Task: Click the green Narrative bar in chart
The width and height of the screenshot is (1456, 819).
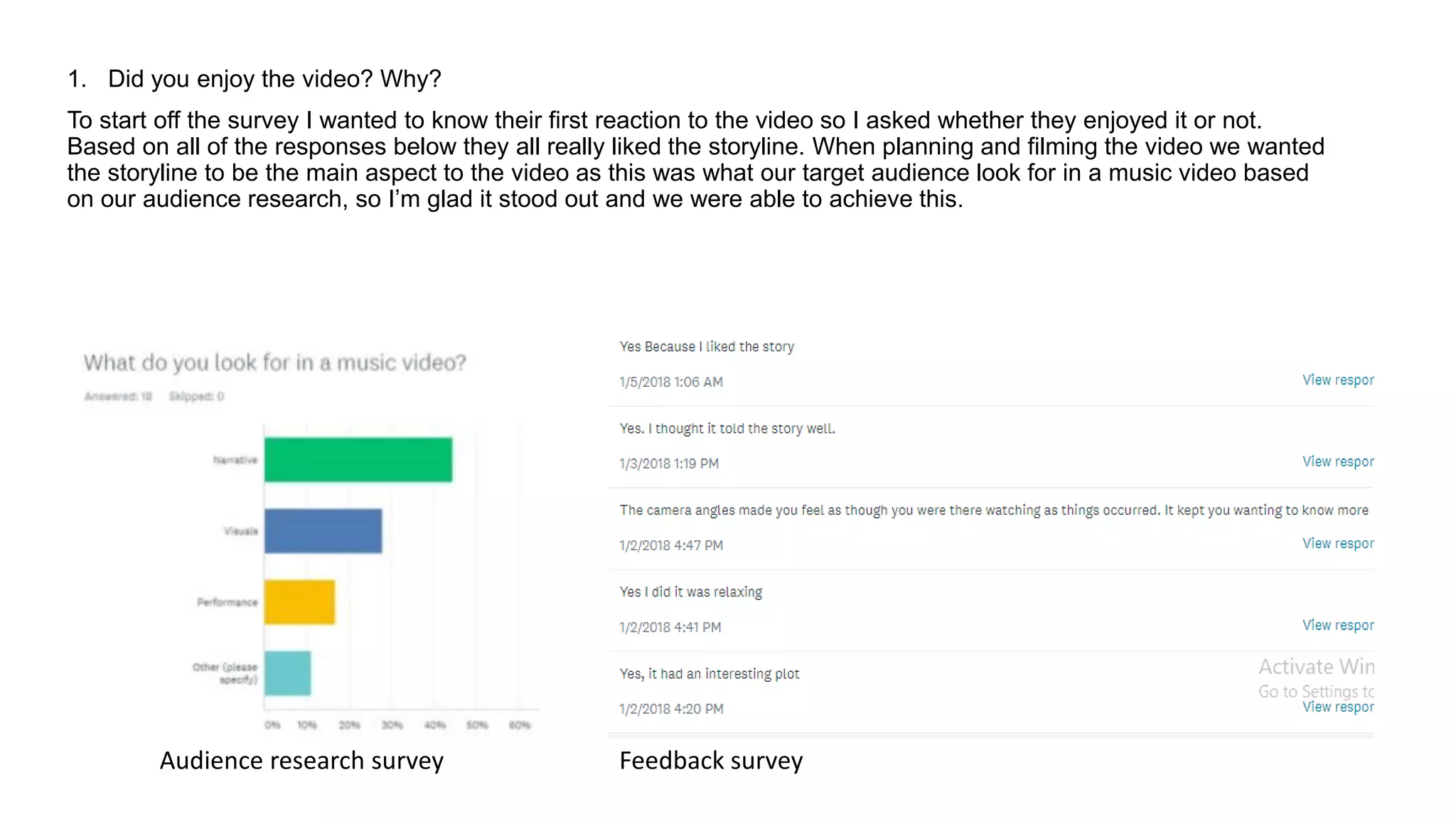Action: click(x=358, y=460)
